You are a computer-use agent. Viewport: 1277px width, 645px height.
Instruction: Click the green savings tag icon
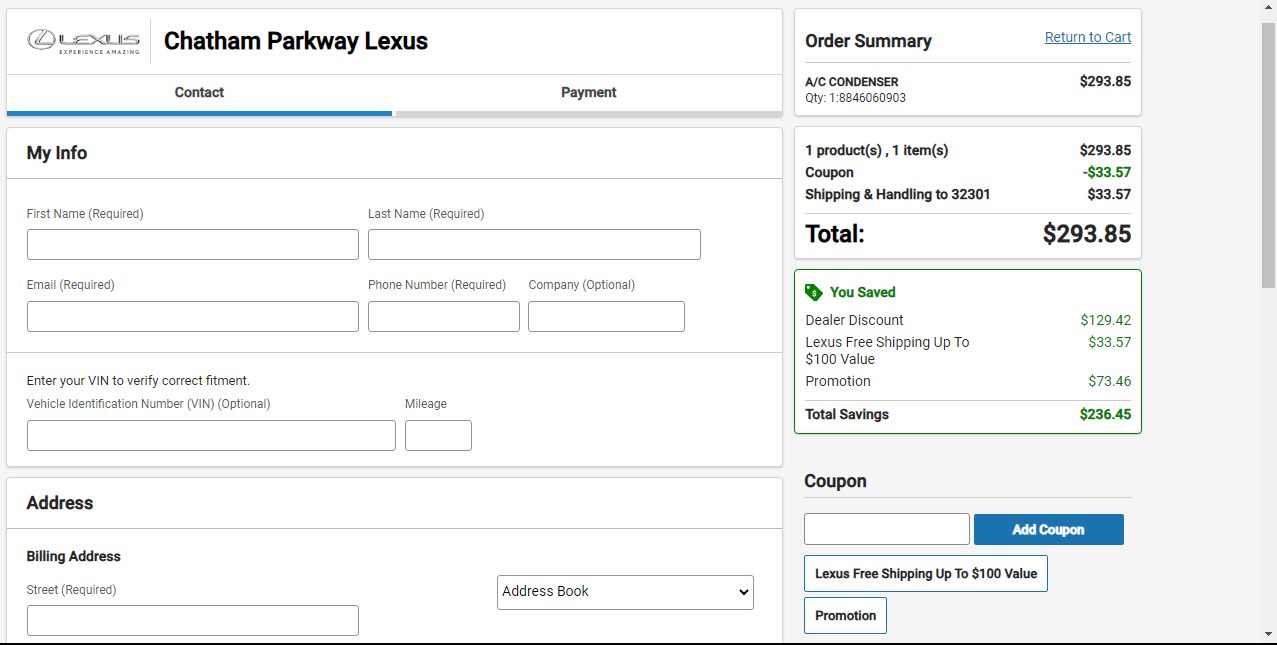(814, 292)
